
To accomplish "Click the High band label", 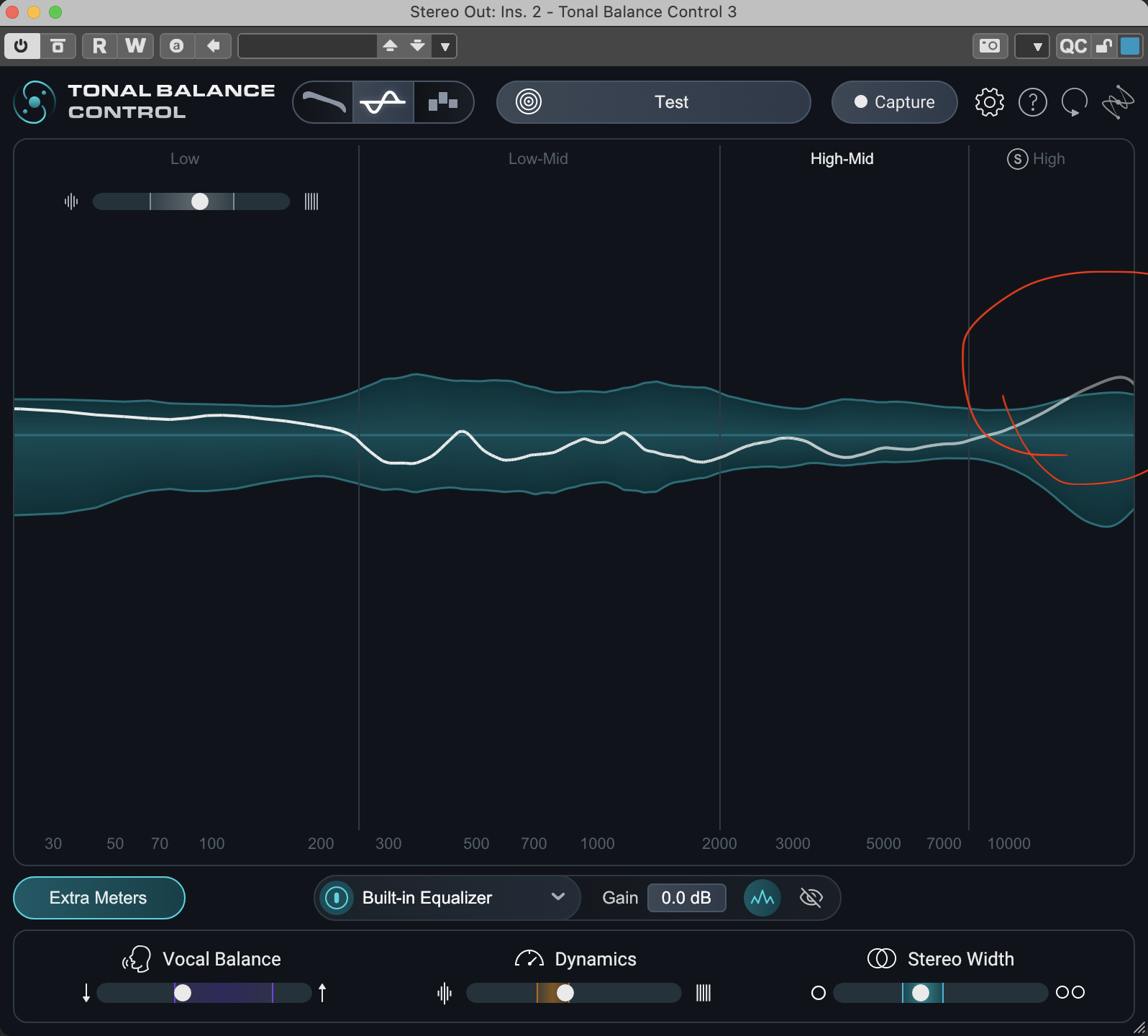I will [x=1049, y=159].
